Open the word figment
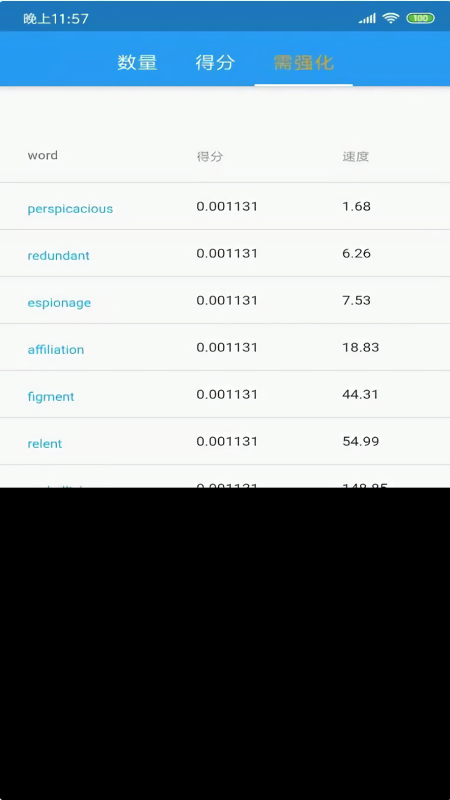450x800 pixels. 51,396
